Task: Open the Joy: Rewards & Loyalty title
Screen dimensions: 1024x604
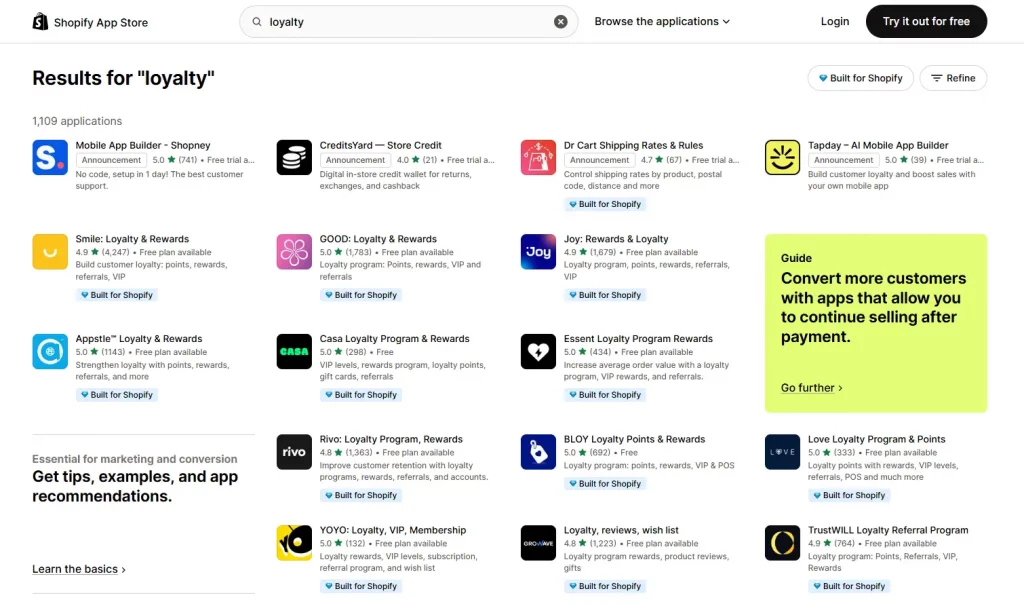Action: pyautogui.click(x=616, y=239)
